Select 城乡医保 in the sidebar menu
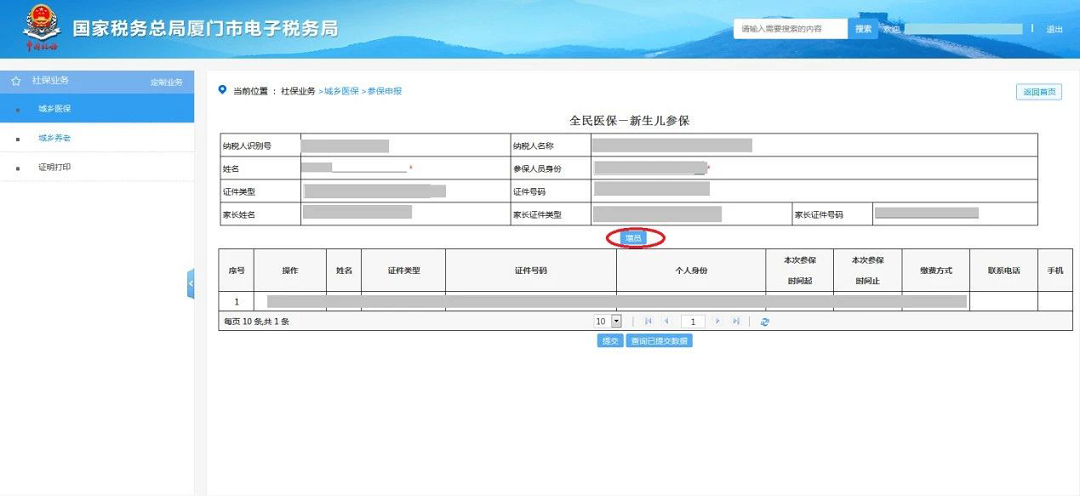The height and width of the screenshot is (496, 1080). [x=97, y=109]
